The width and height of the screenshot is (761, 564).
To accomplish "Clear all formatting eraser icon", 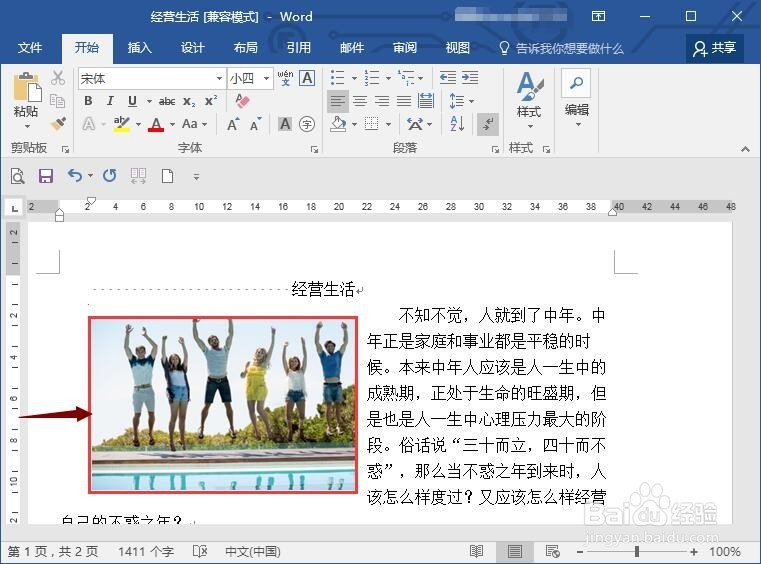I will [x=242, y=101].
